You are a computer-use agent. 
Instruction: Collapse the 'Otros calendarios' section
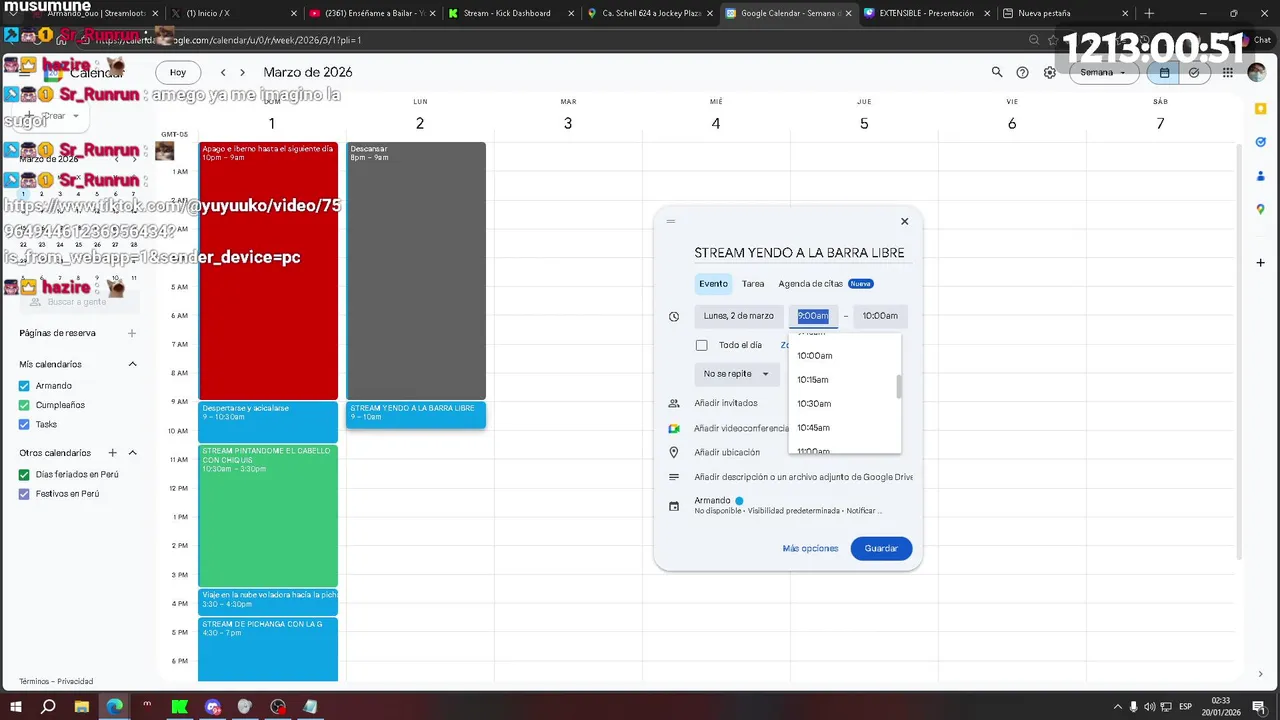click(x=132, y=453)
